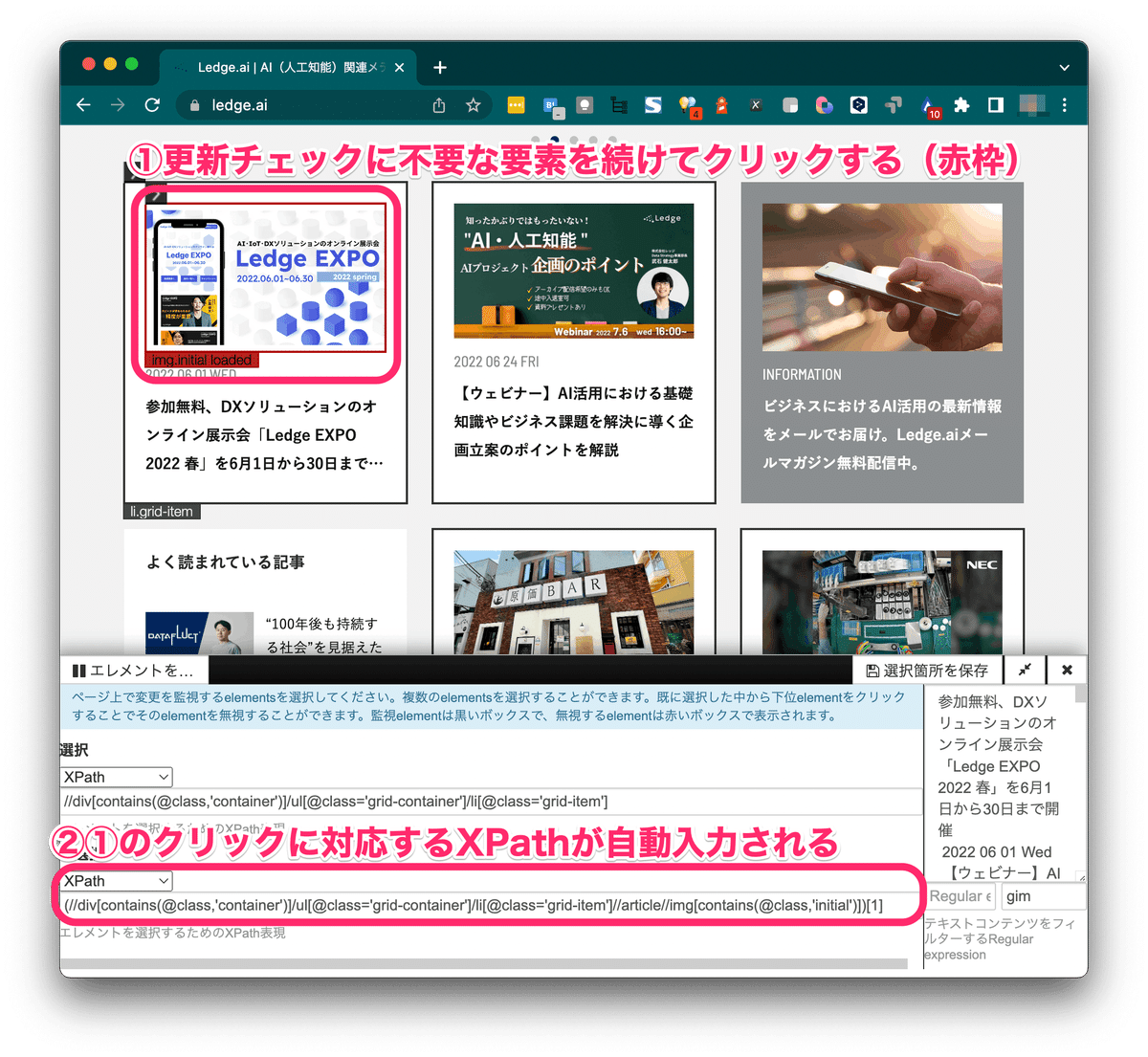
Task: Click 選択箇所を保存 to save selections
Action: click(927, 671)
